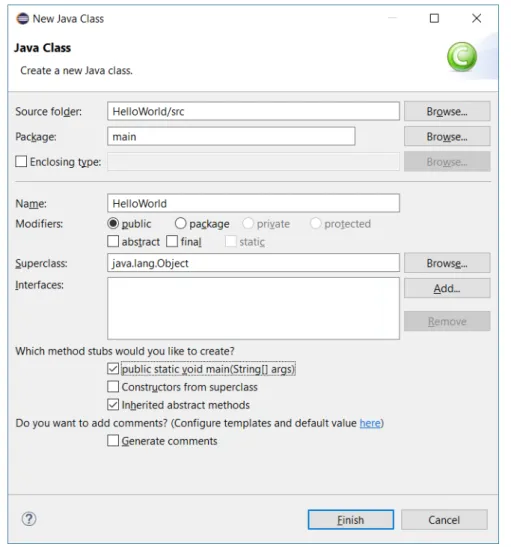Browse for the Superclass
The width and height of the screenshot is (511, 547).
point(447,263)
